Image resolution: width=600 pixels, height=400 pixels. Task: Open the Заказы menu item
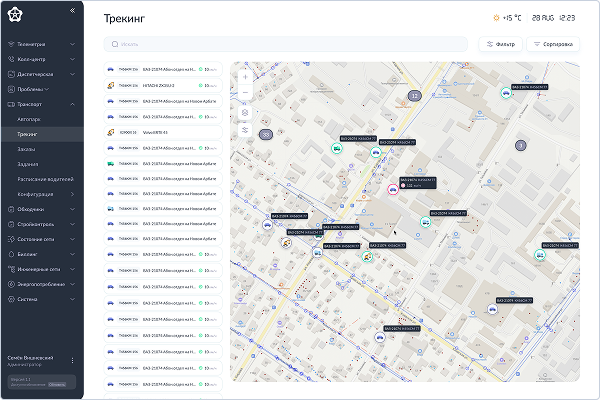pyautogui.click(x=26, y=149)
